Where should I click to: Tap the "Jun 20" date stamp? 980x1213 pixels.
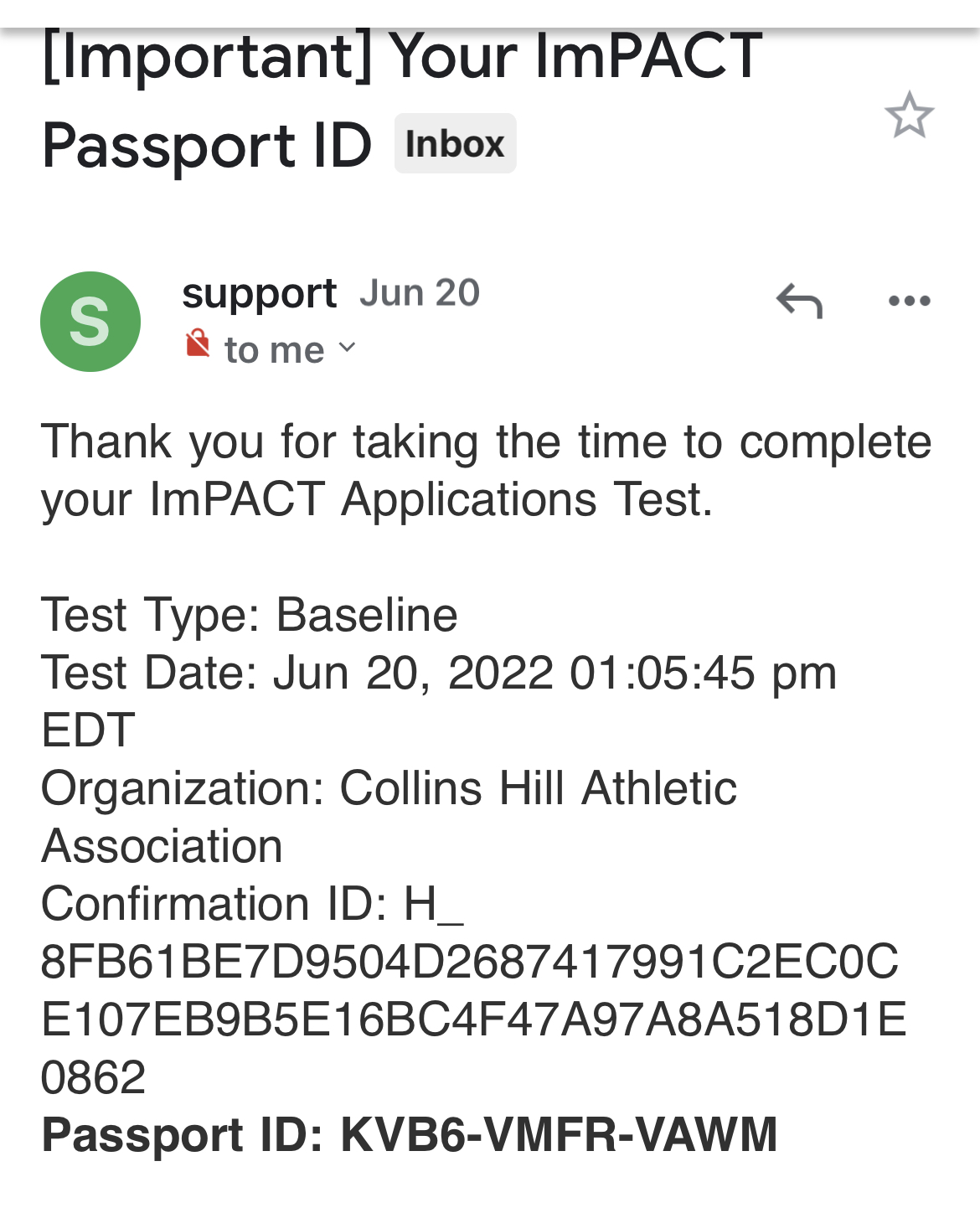[x=420, y=293]
